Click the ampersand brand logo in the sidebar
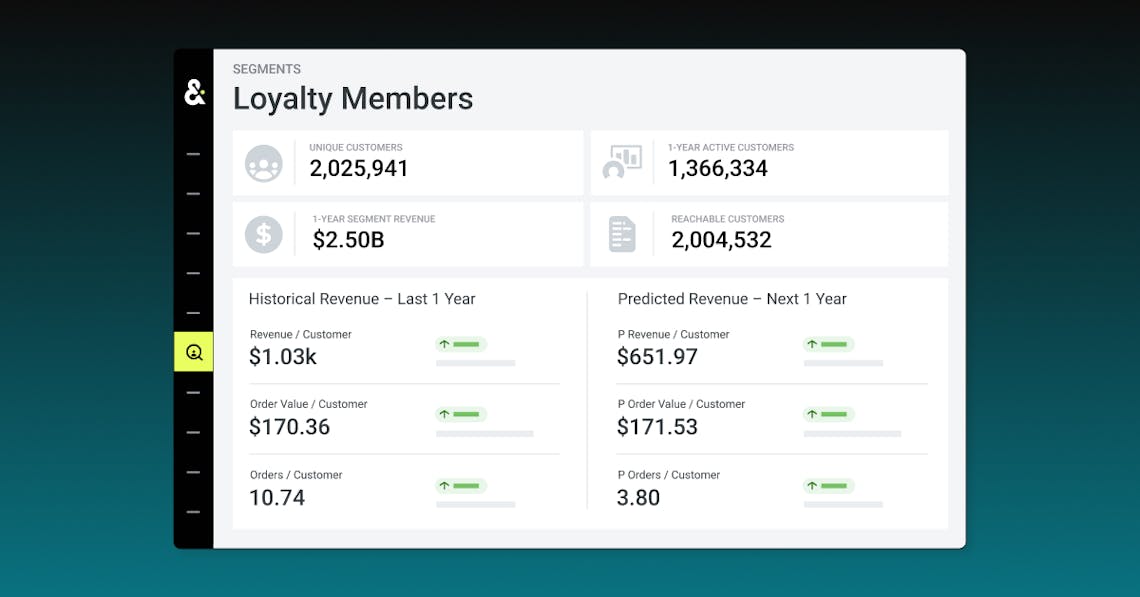 [x=194, y=92]
